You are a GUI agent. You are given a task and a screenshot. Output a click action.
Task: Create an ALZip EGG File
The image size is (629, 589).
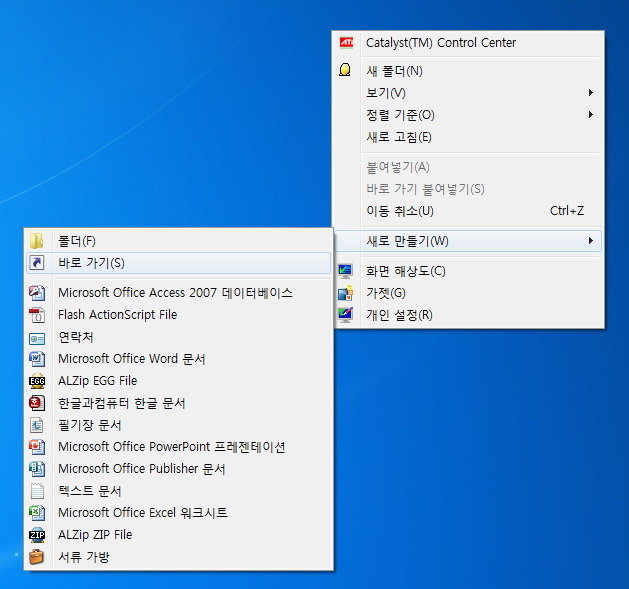[x=179, y=380]
